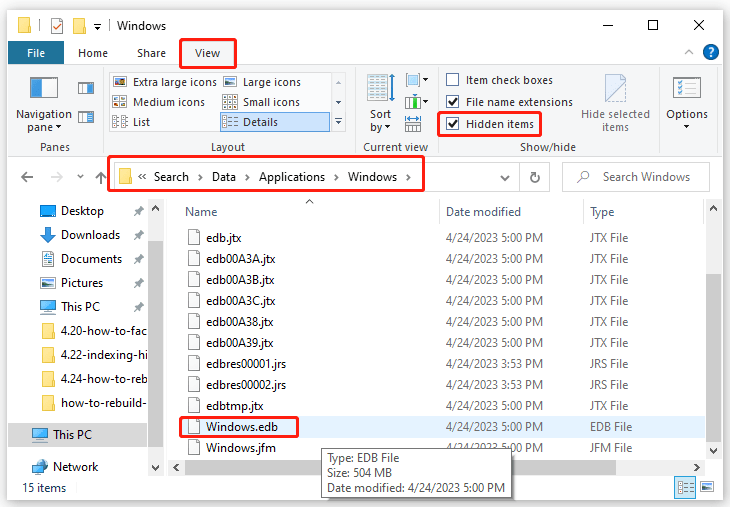Select Extra large icons layout
This screenshot has height=507, width=730.
(165, 82)
